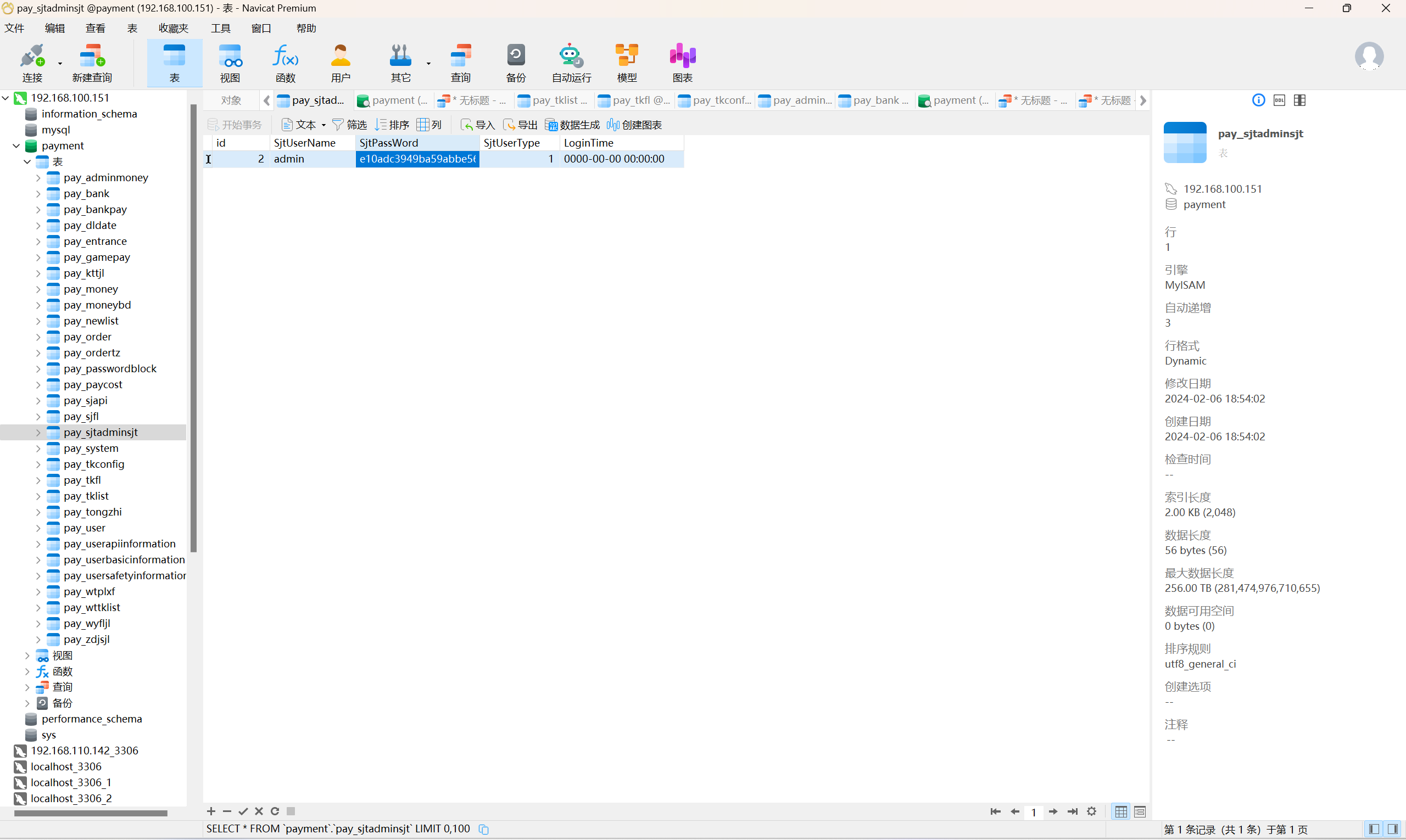Click the 列 columns button

[429, 125]
